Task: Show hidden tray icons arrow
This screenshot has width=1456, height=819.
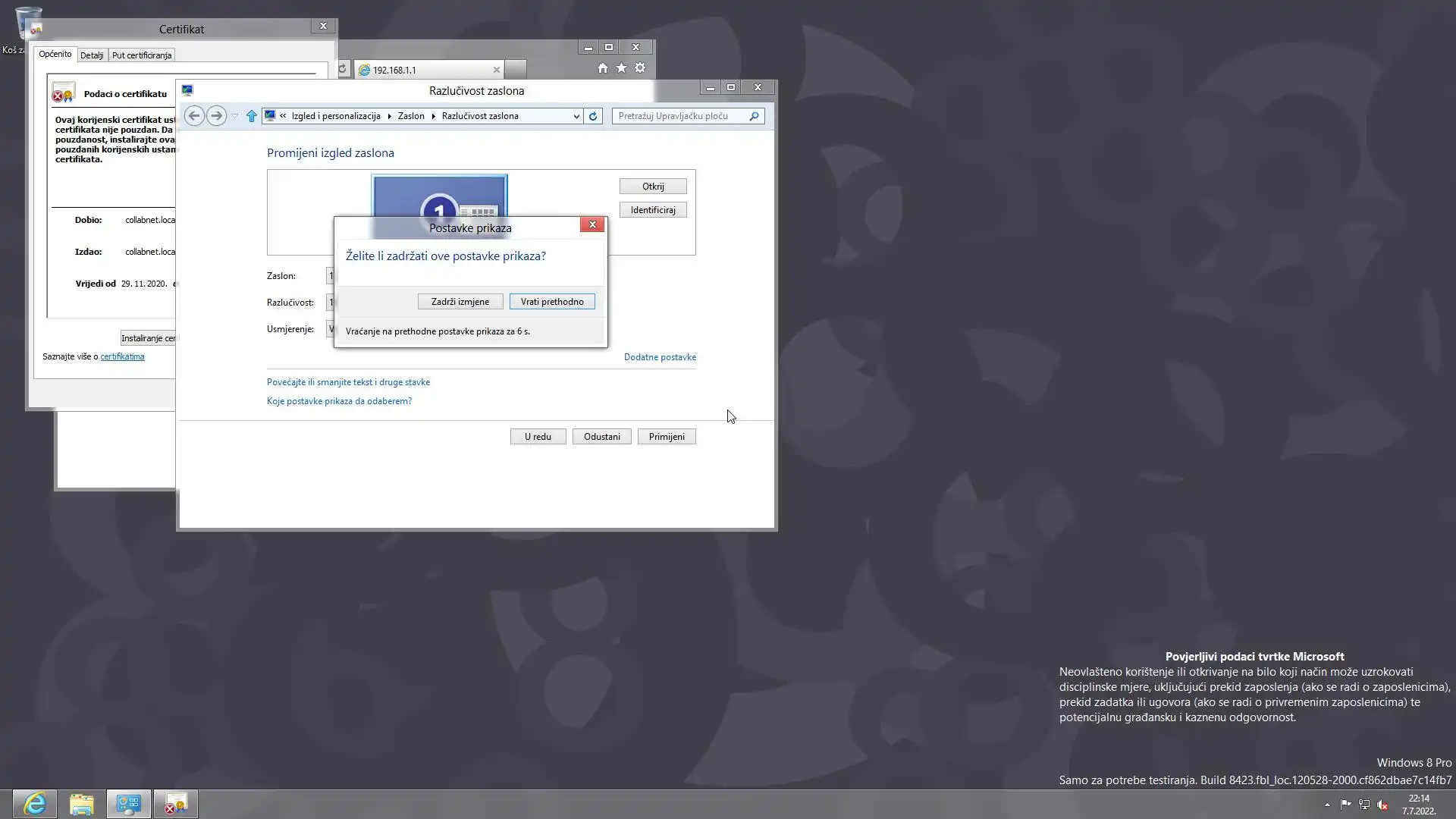Action: 1327,805
